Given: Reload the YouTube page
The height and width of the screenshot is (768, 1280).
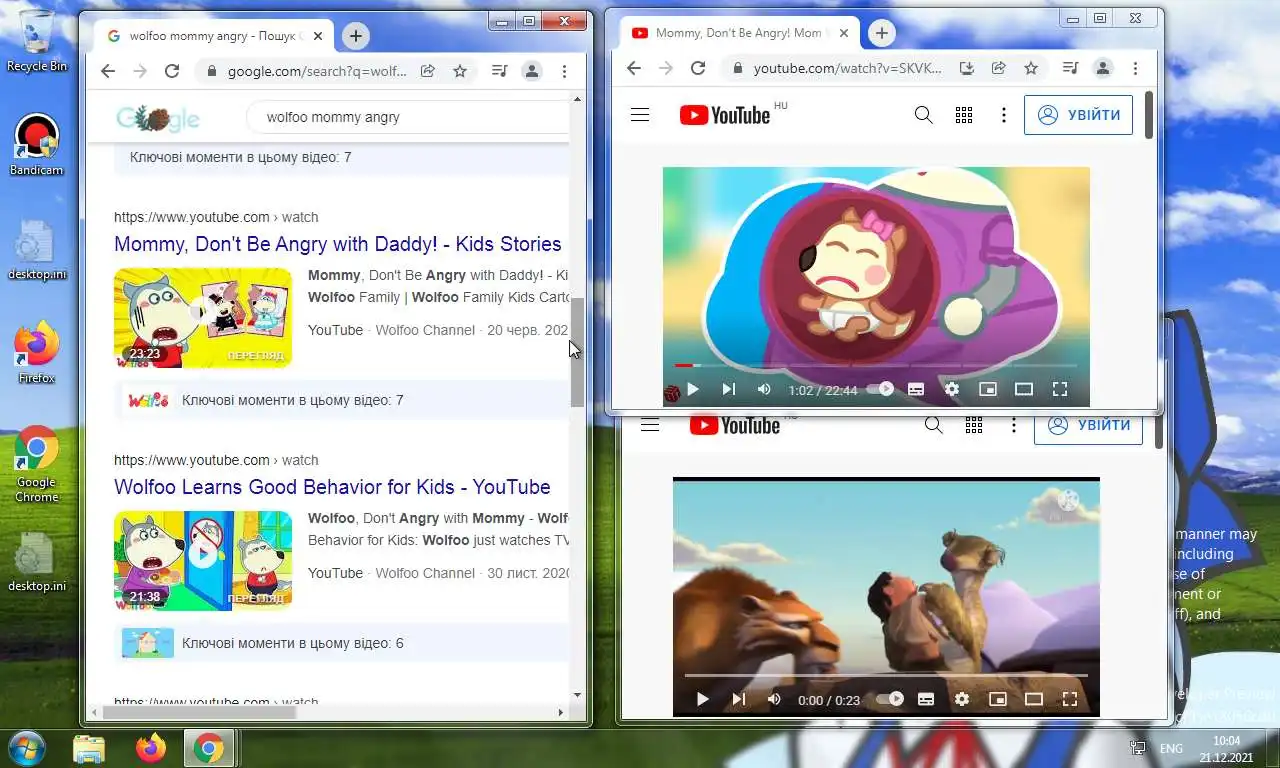Looking at the screenshot, I should [698, 68].
